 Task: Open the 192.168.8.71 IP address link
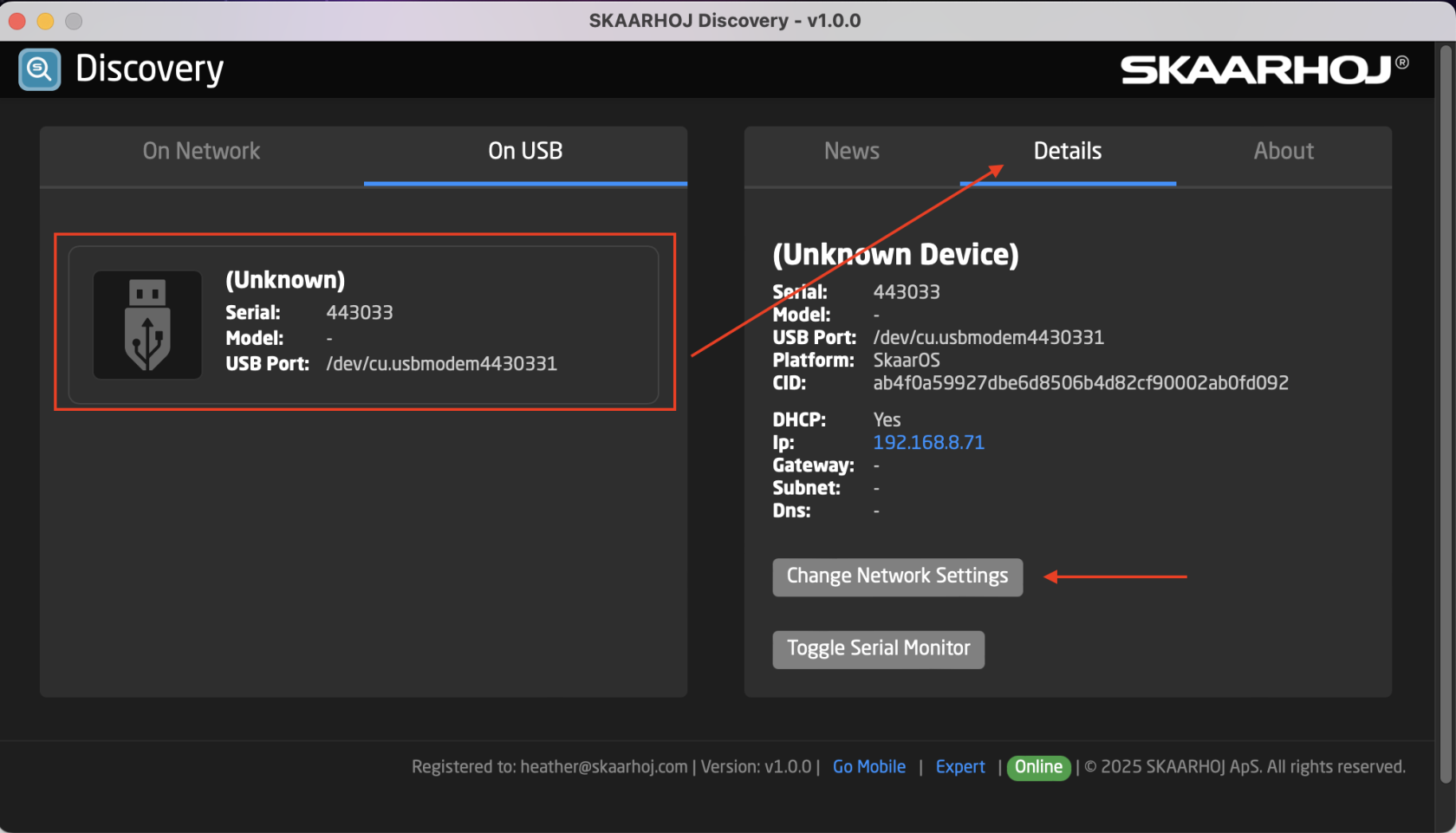tap(928, 443)
